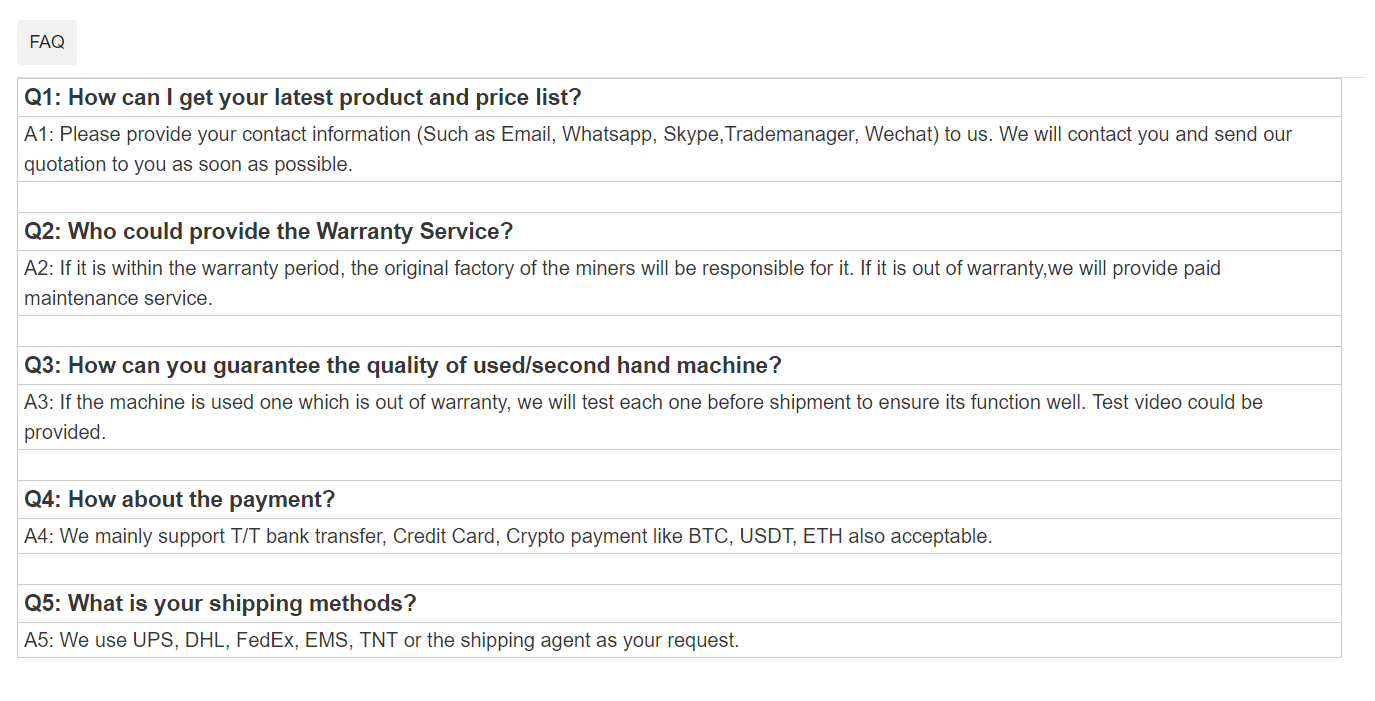
Task: Click the word Trademanager in answer A1
Action: (789, 135)
